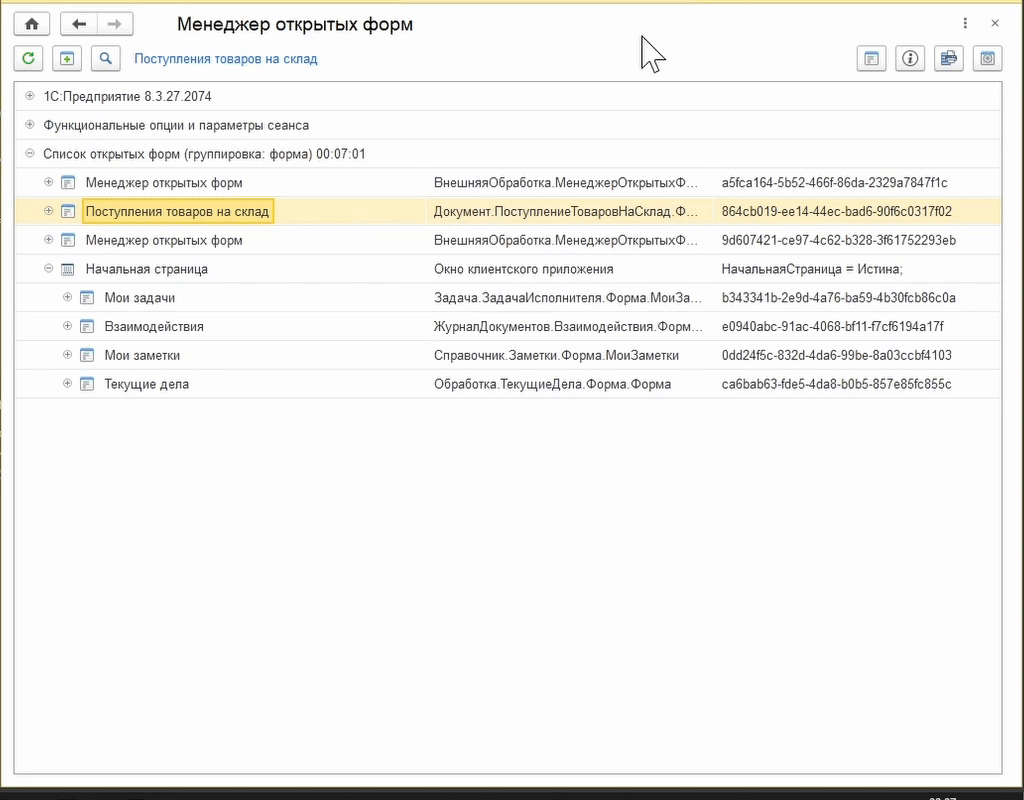Image resolution: width=1024 pixels, height=800 pixels.
Task: Click GUID '864cb019-ee14-44ec-bad6-90f6c0317f02'
Action: tap(837, 212)
